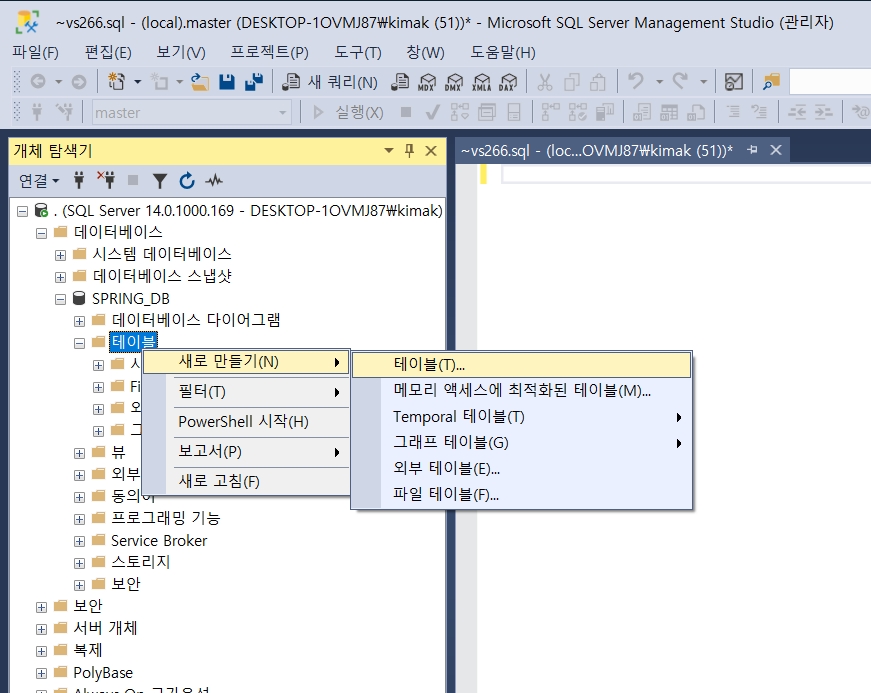Click the Undo arrow icon
The height and width of the screenshot is (693, 871).
636,81
